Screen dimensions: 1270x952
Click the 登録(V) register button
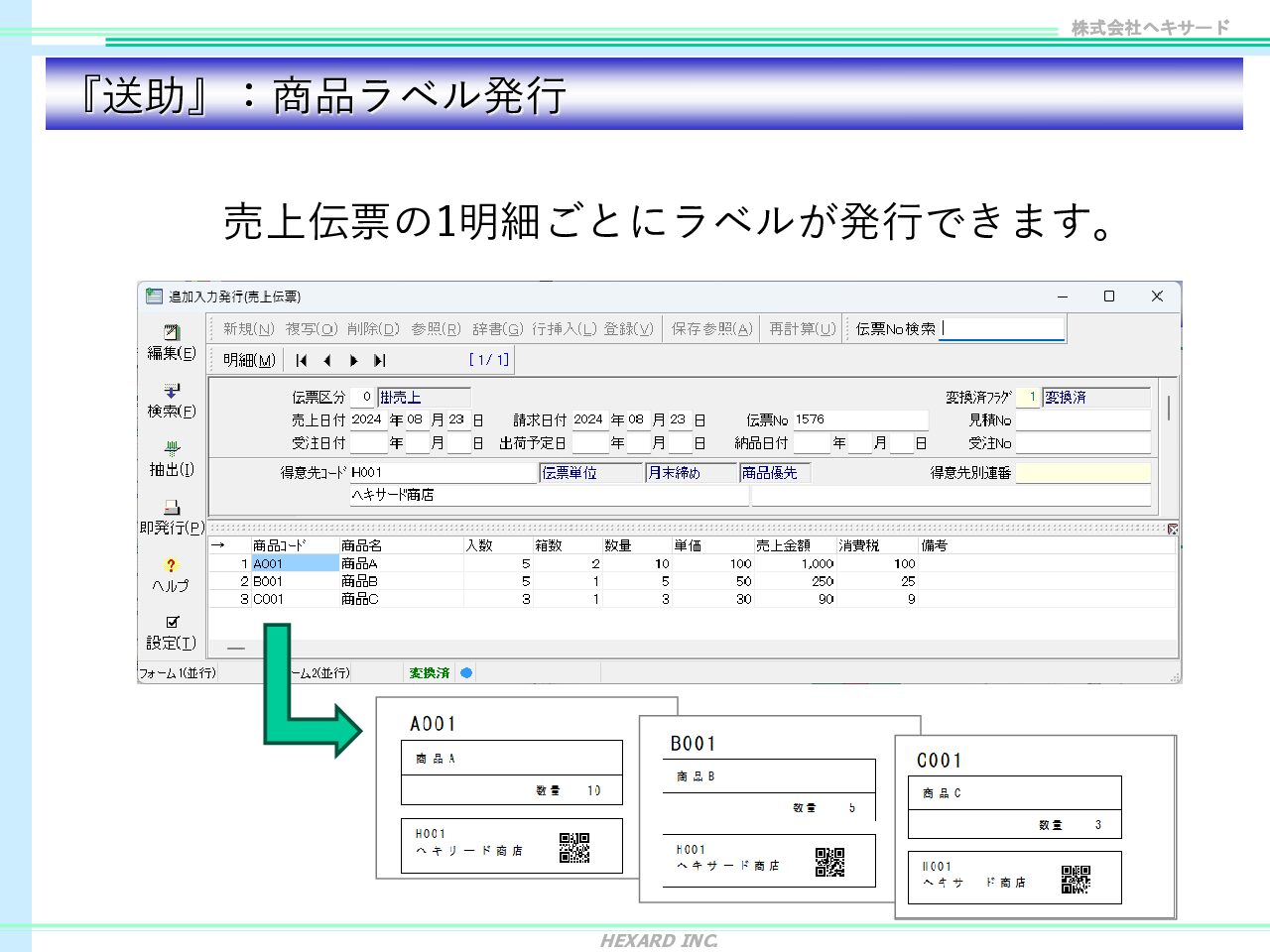(x=628, y=328)
